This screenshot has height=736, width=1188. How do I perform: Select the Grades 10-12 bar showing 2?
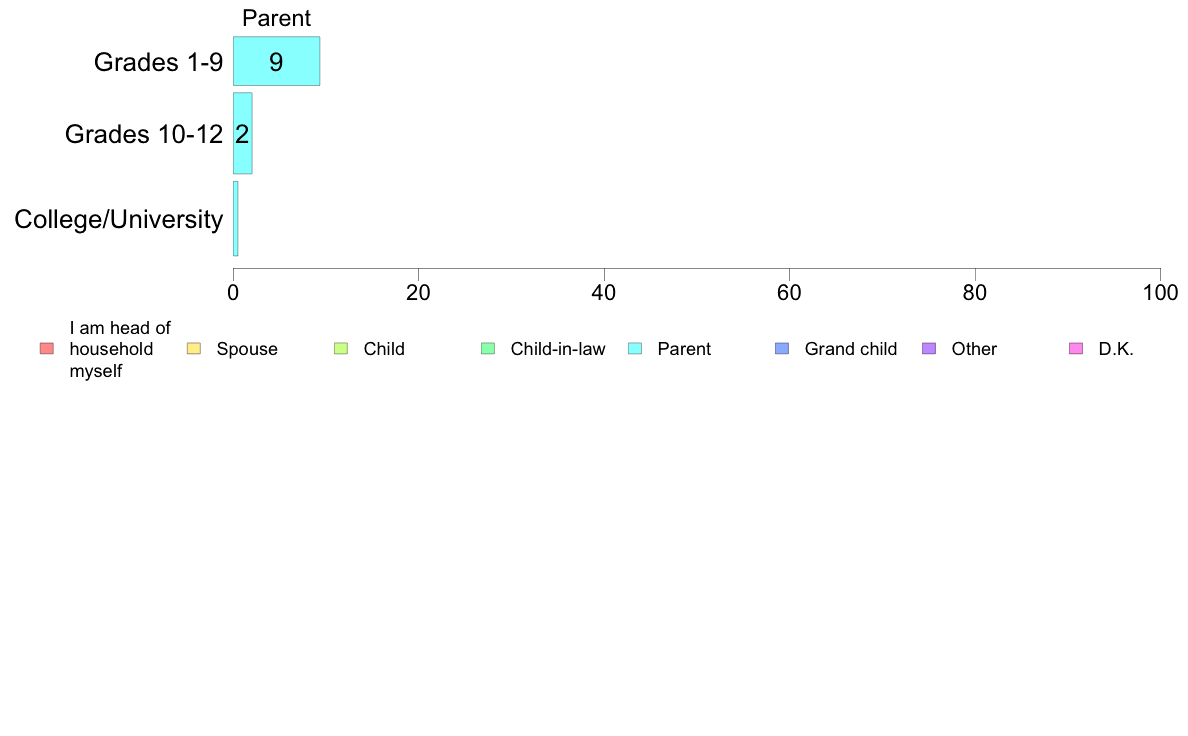click(243, 133)
